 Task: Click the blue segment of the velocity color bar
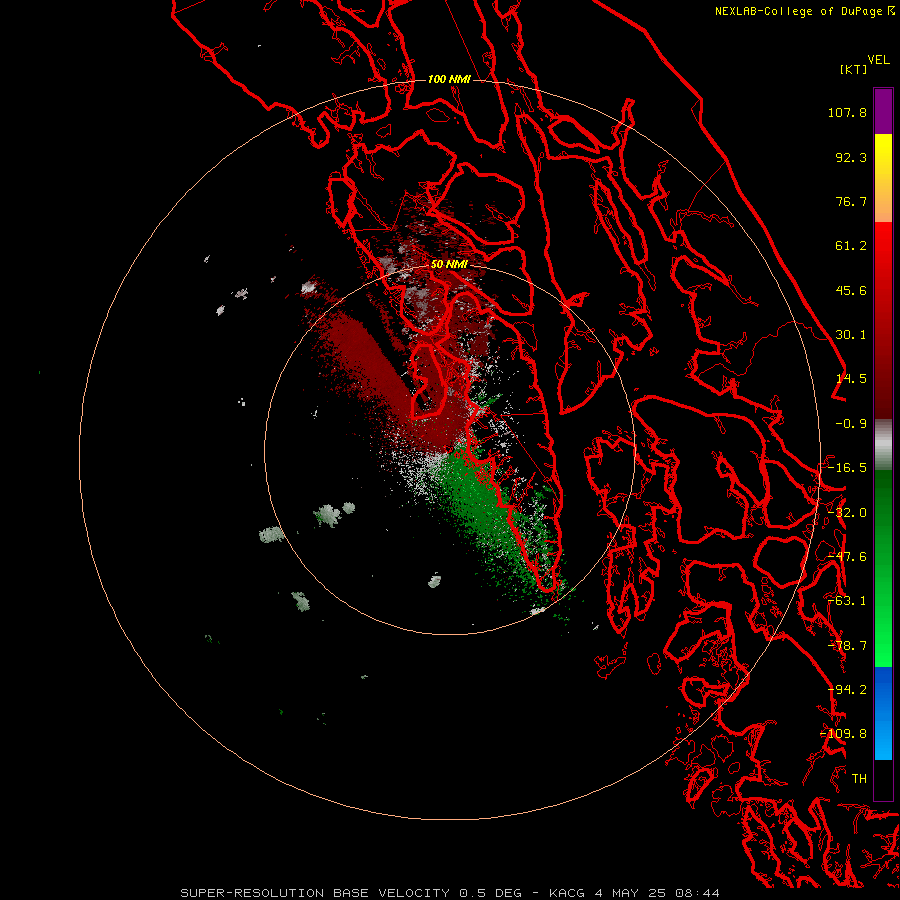click(x=883, y=713)
